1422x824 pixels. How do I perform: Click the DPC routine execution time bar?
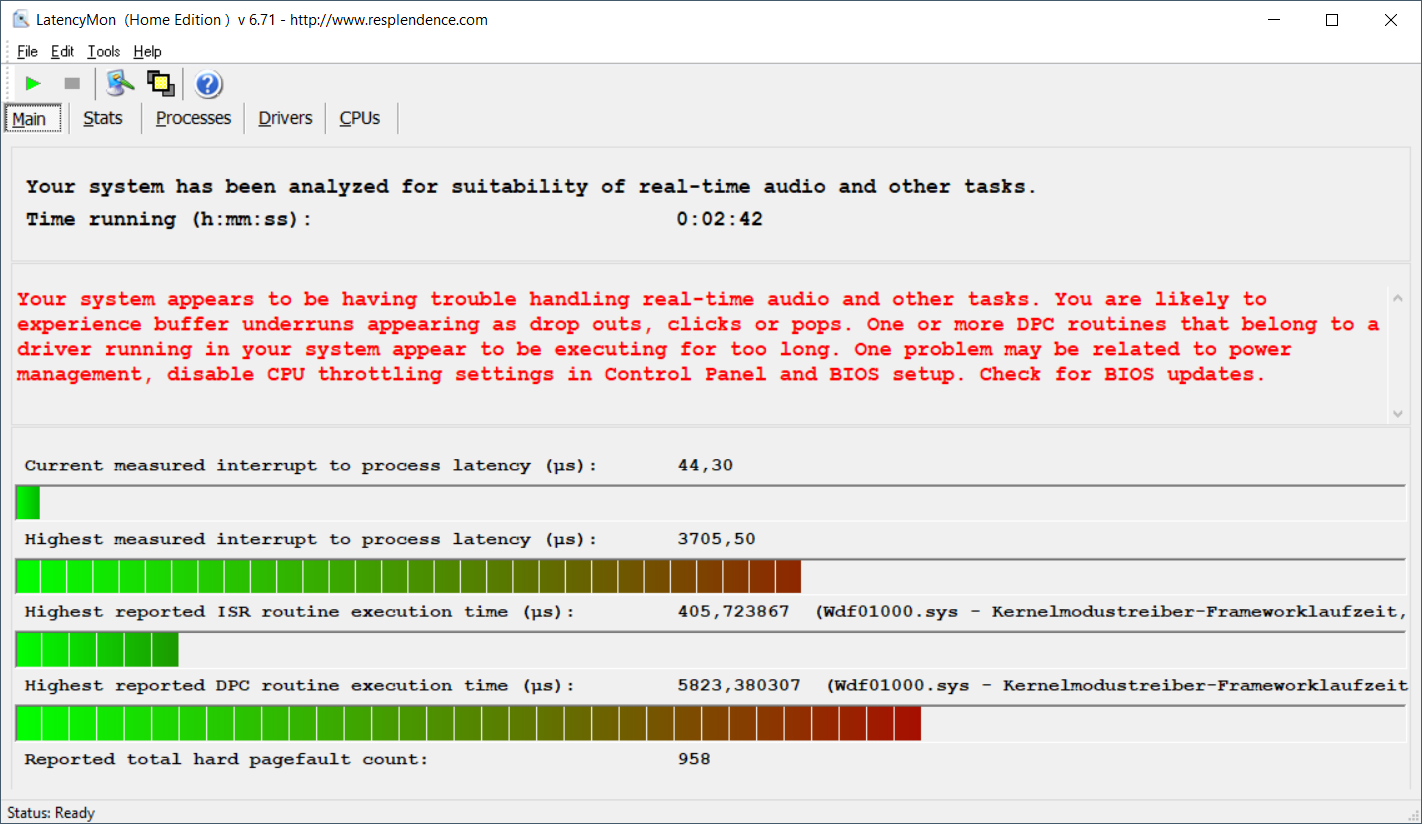coord(712,723)
